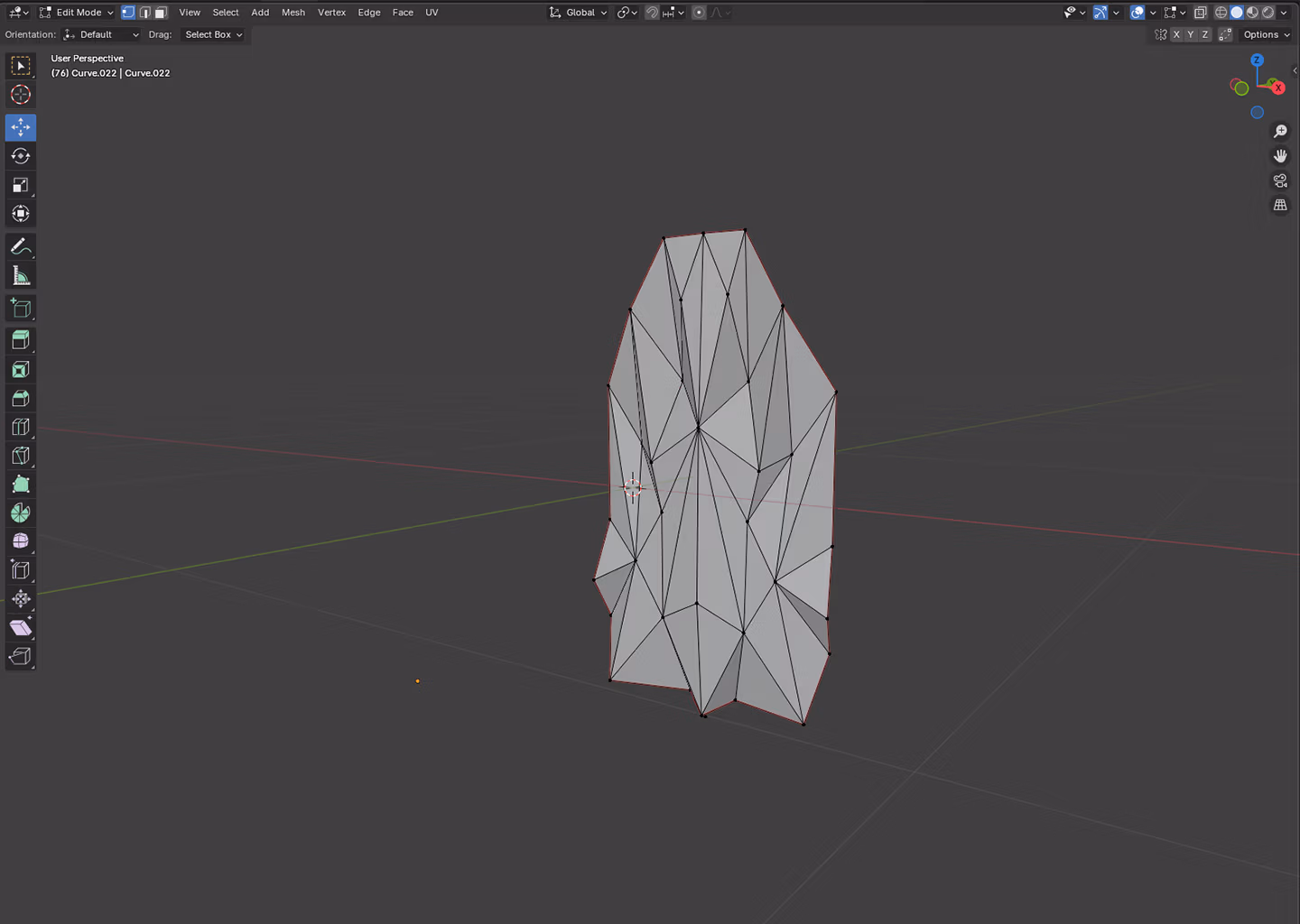Enable vertex select mode

tap(128, 13)
